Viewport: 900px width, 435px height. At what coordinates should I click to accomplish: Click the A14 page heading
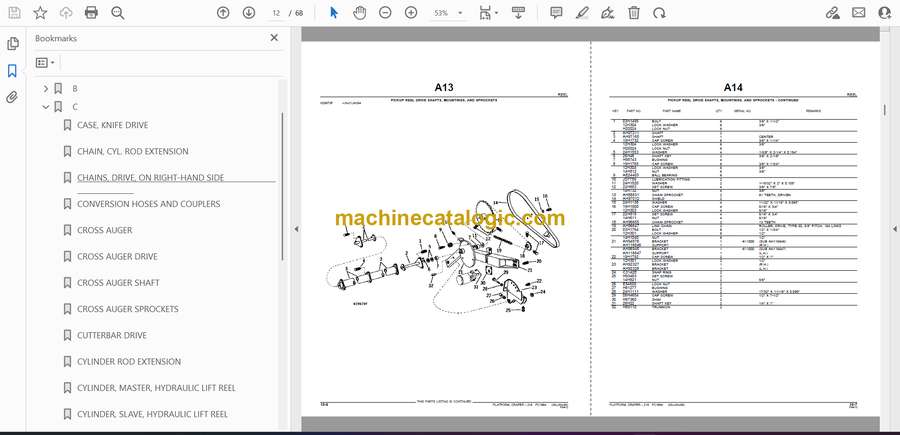[x=733, y=87]
